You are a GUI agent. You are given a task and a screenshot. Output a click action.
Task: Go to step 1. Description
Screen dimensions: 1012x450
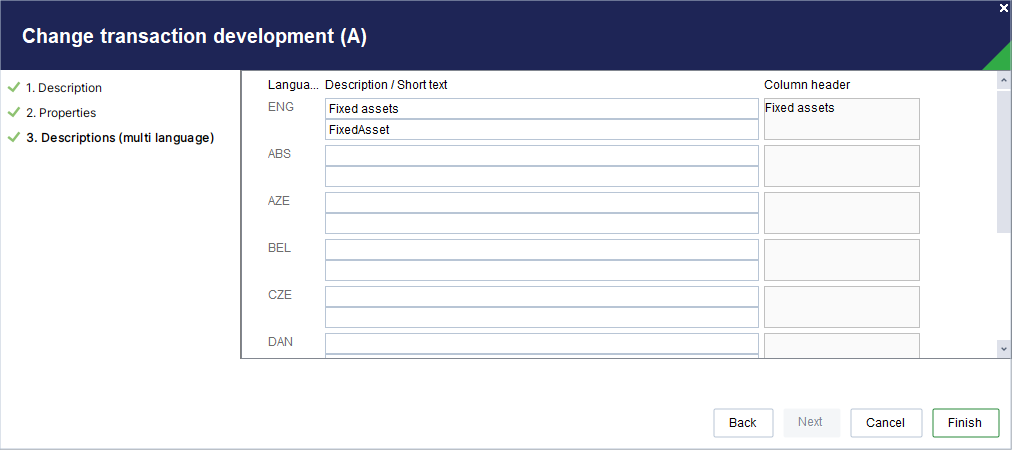64,88
